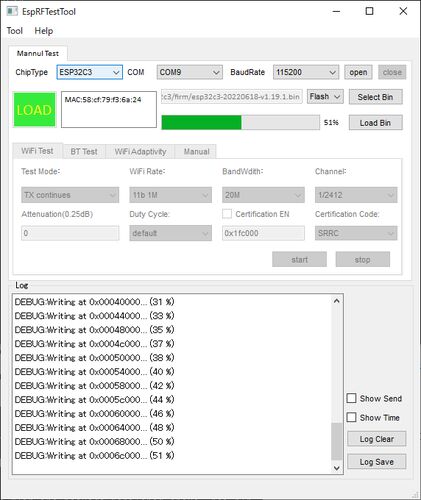421x500 pixels.
Task: Click log line Writing at 0x00050000 (38 %)
Action: click(94, 358)
